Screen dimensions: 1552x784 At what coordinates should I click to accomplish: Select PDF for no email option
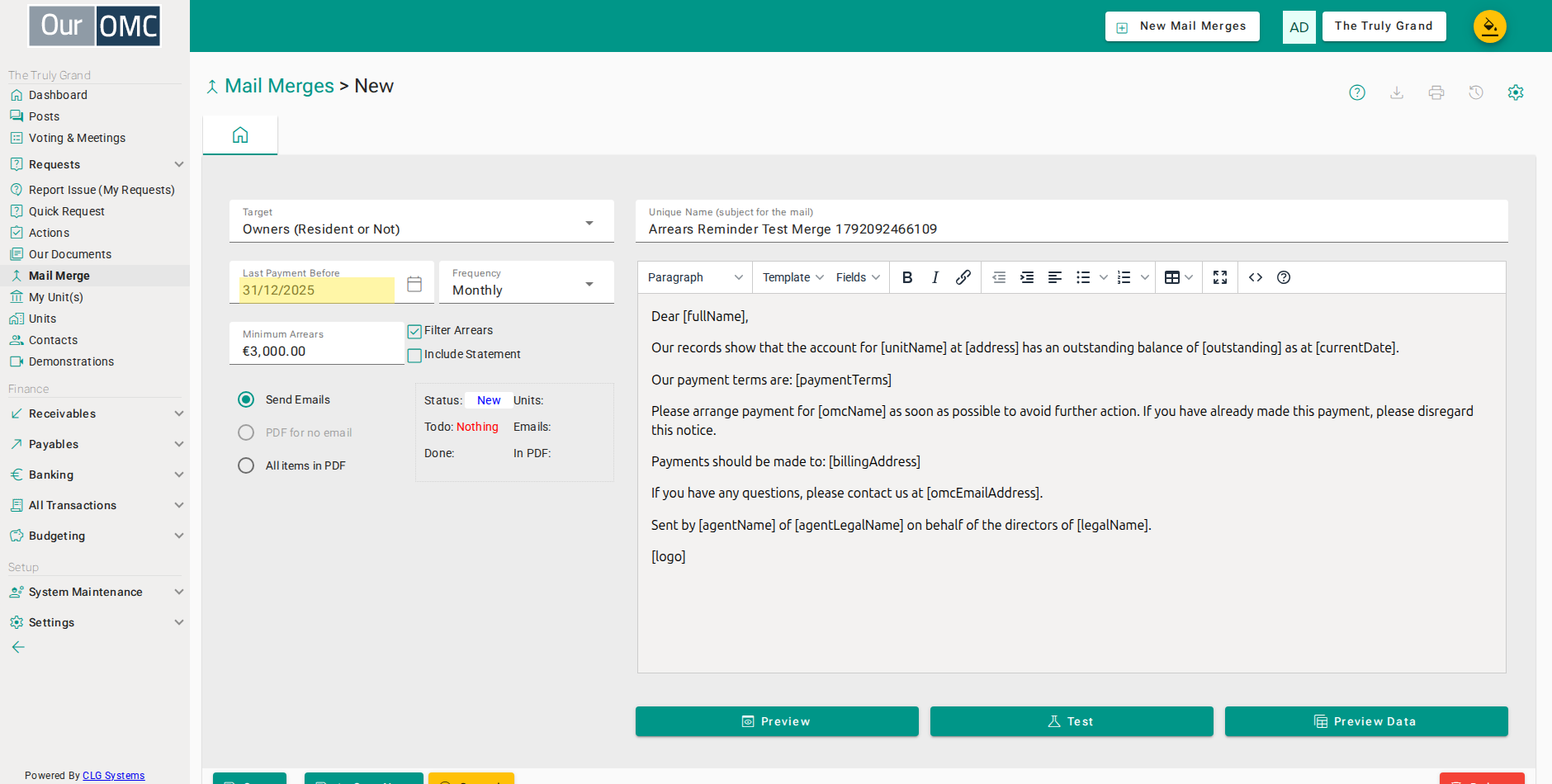[x=246, y=432]
